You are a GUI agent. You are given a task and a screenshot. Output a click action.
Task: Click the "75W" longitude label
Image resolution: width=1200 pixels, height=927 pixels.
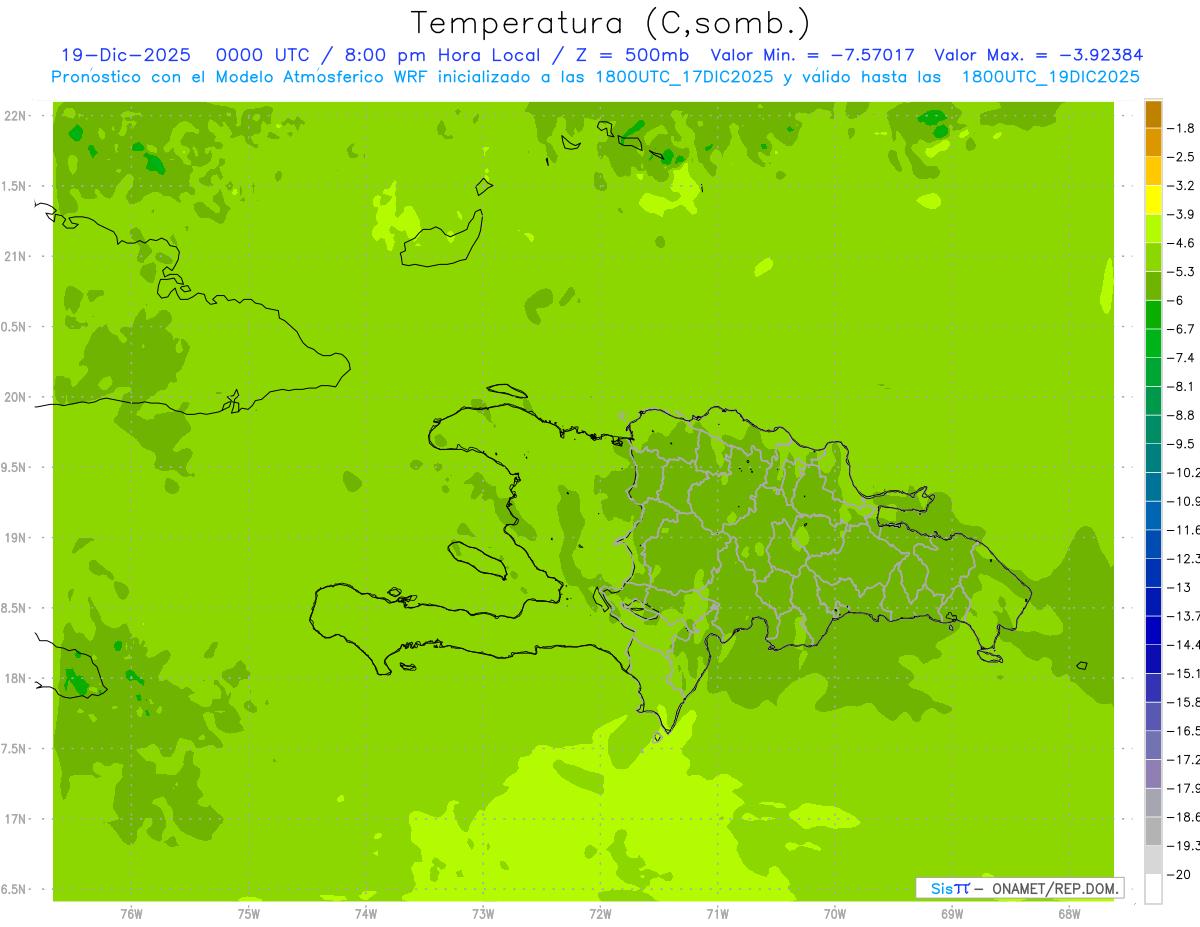[249, 914]
